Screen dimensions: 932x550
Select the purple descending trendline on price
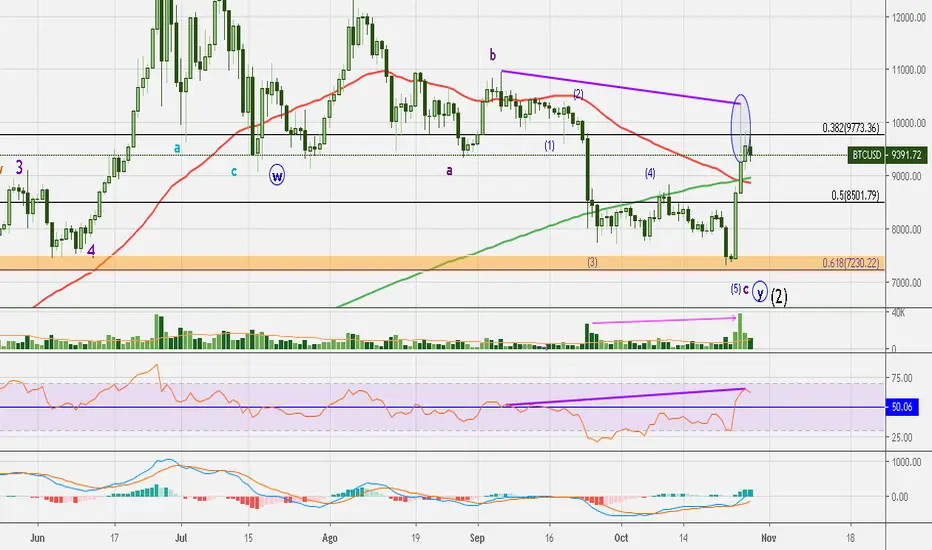tap(621, 87)
